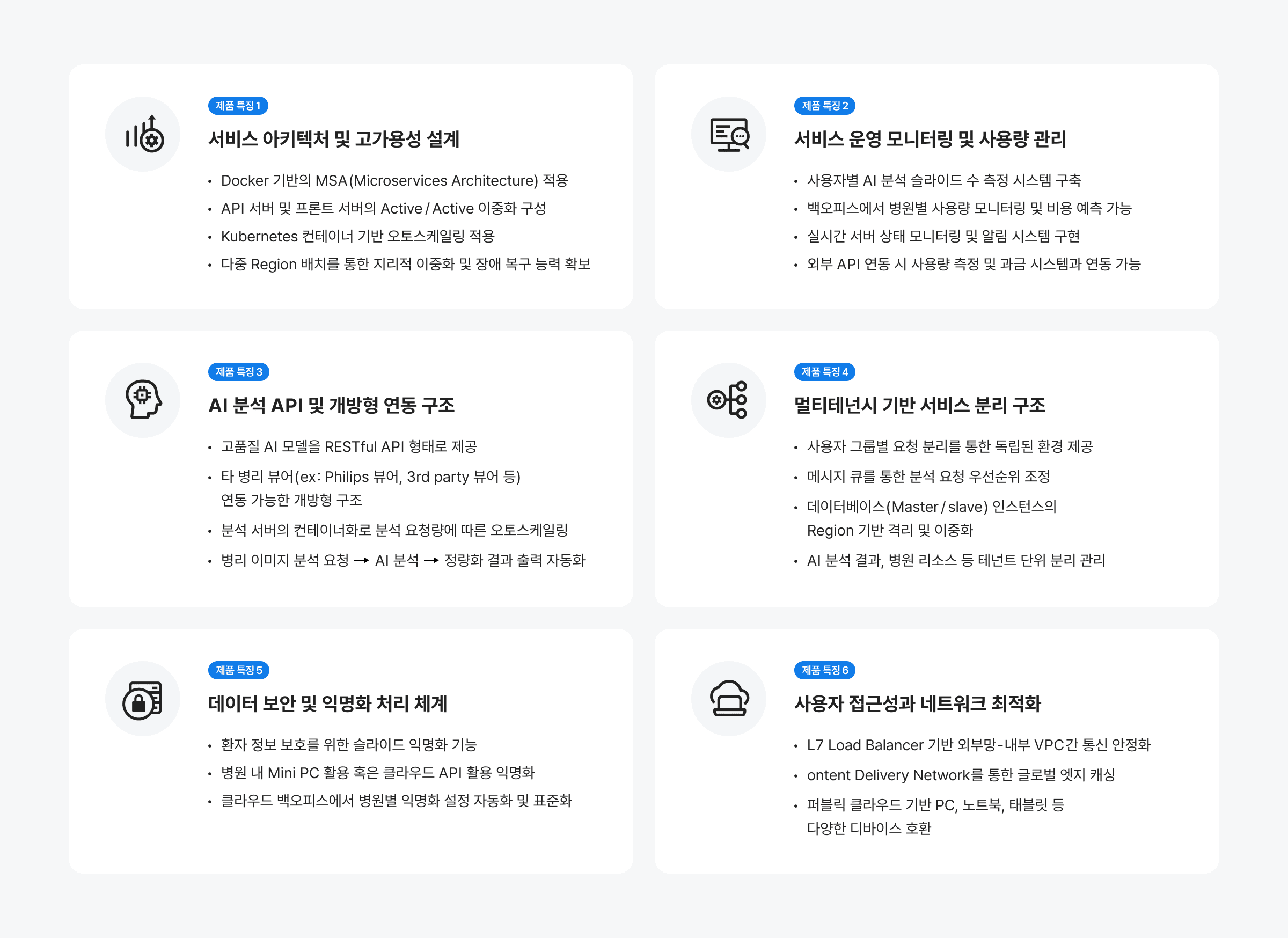The height and width of the screenshot is (938, 1288).
Task: Click the '데이터 보안 및 익명화 처리 체계' heading
Action: pos(328,704)
